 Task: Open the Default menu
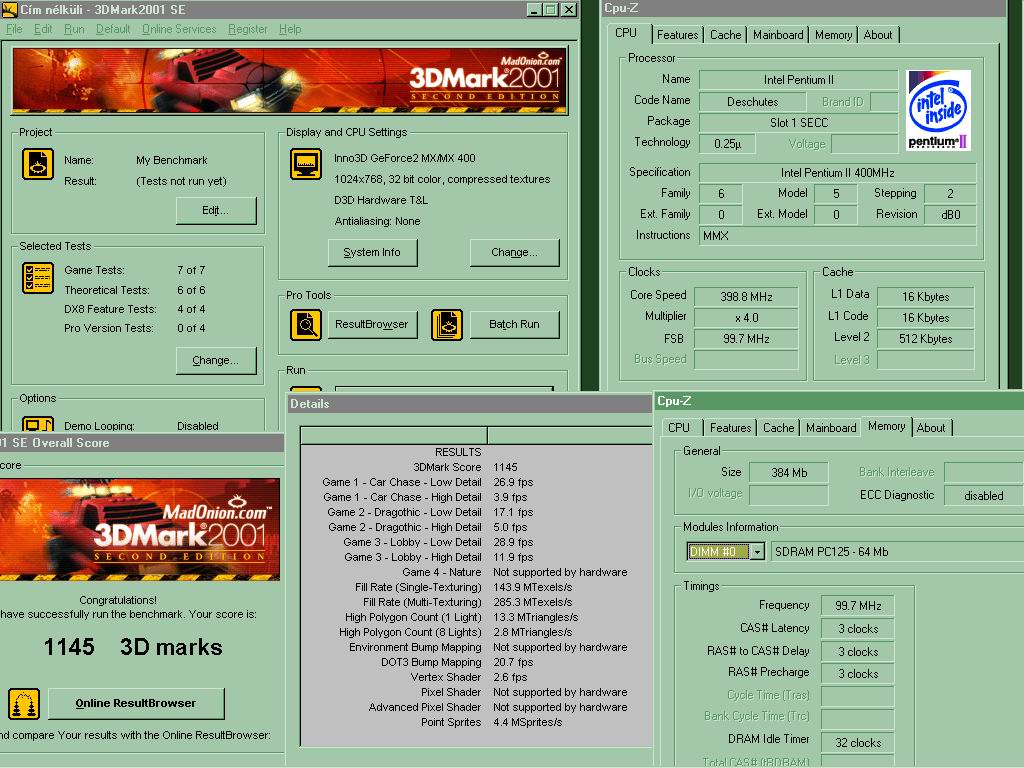tap(113, 29)
